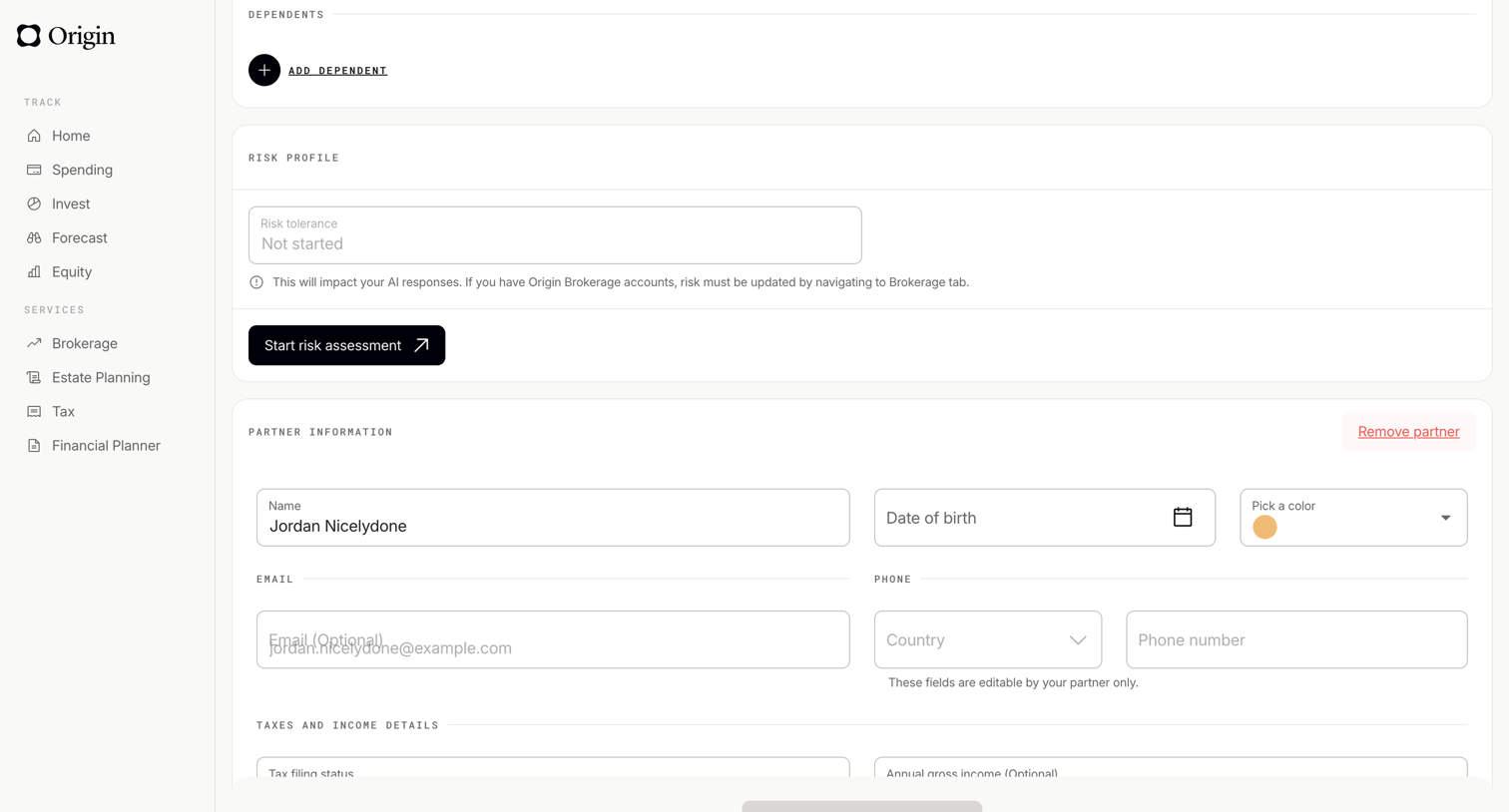Click the Home house icon
Screen dimensions: 1509x812
(x=34, y=136)
